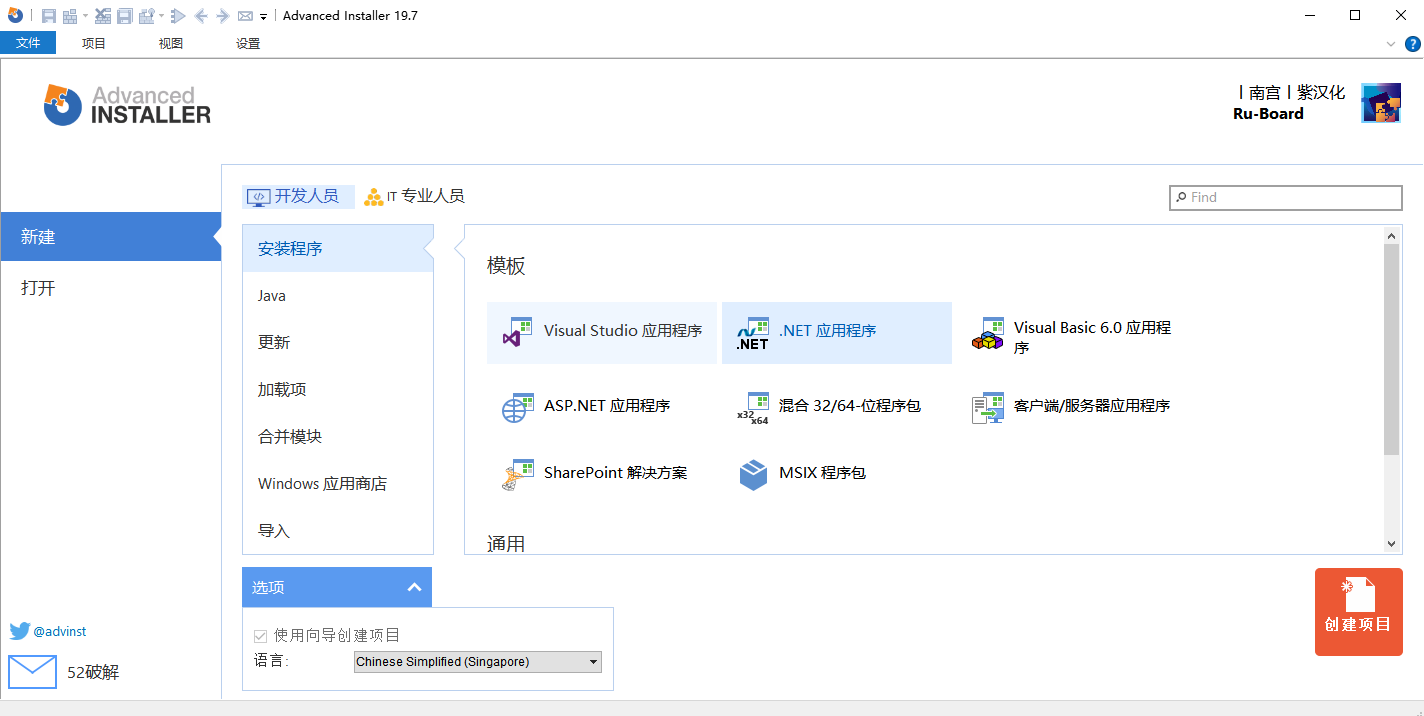Expand the toolbar overflow chevron near top right
Screen dimensions: 1424x716
click(1390, 43)
